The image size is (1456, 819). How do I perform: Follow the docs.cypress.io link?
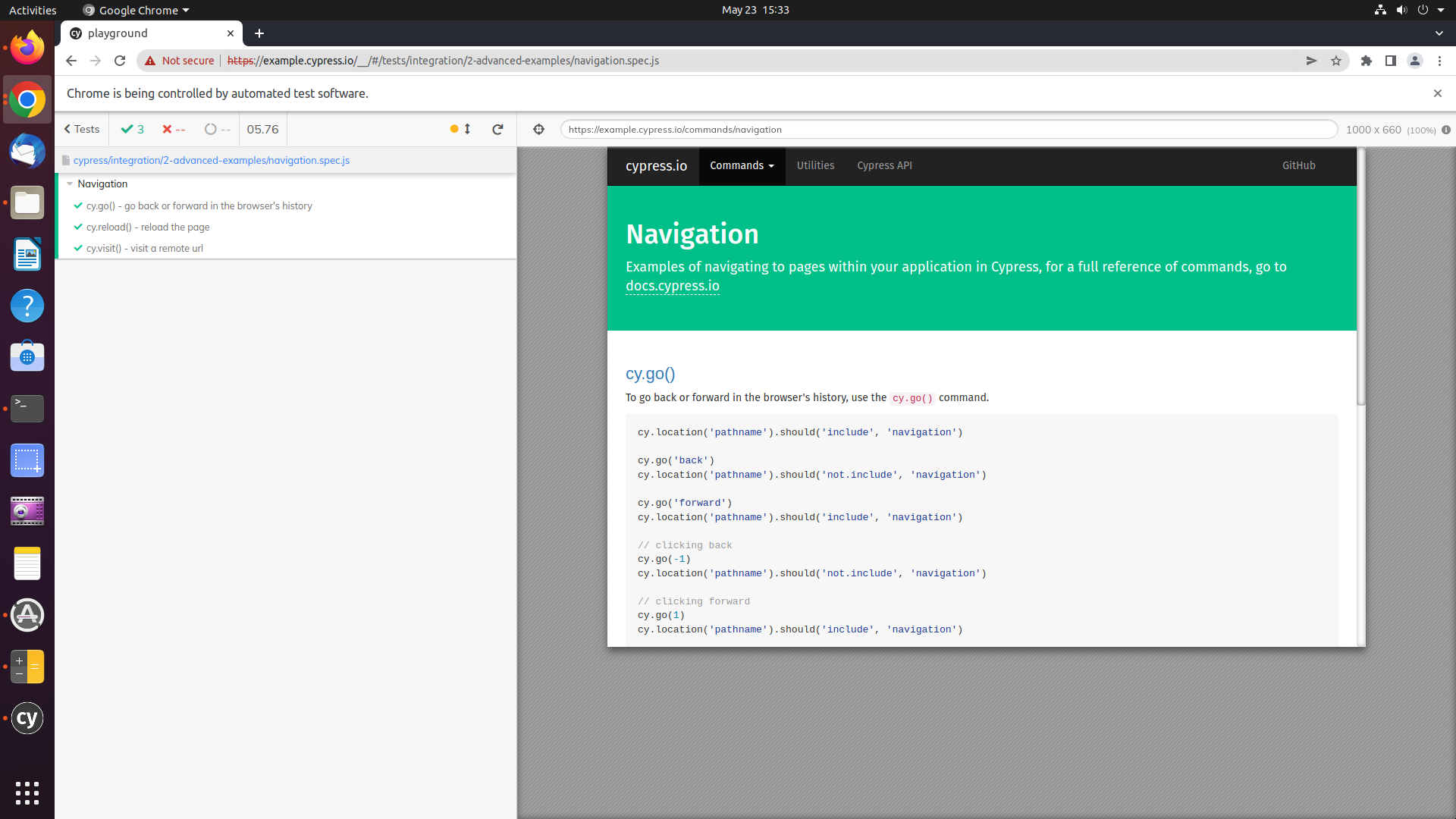(x=672, y=287)
